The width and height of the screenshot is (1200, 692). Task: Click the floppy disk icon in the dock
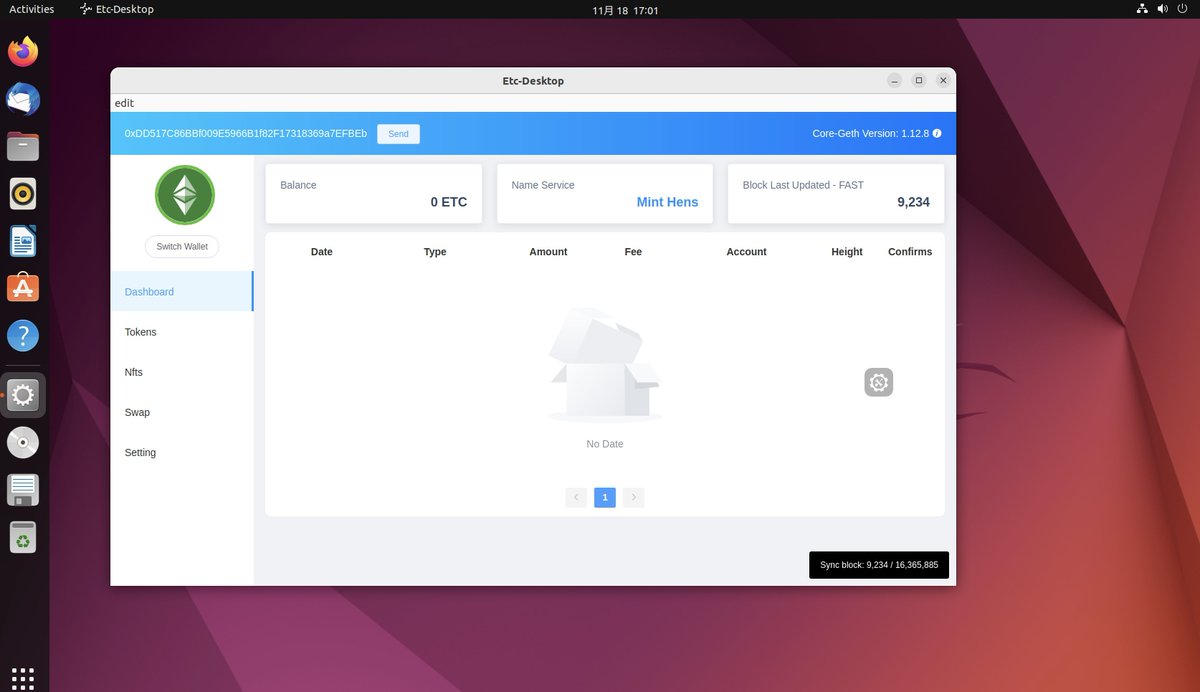tap(23, 490)
